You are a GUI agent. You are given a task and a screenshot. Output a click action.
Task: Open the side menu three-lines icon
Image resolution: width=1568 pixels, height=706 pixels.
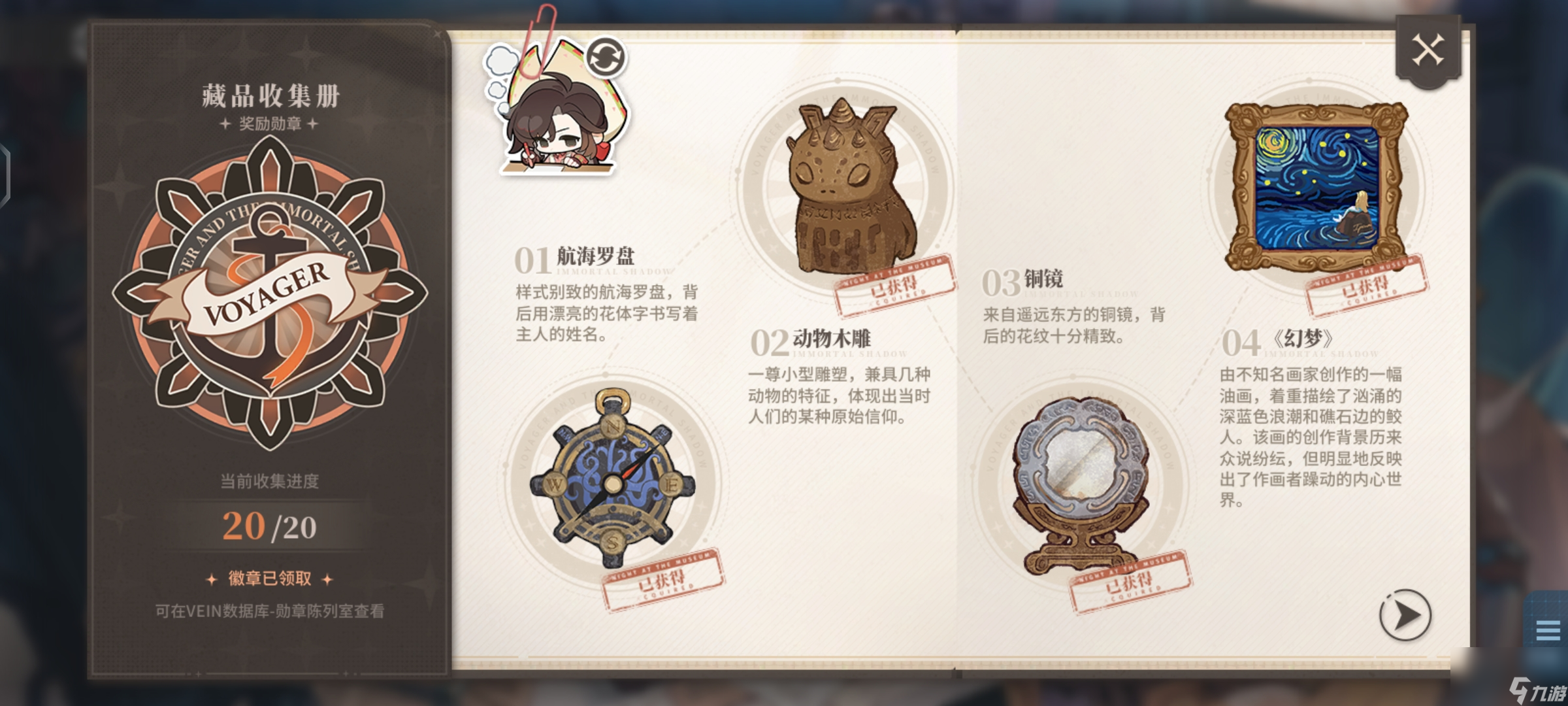click(x=1548, y=630)
